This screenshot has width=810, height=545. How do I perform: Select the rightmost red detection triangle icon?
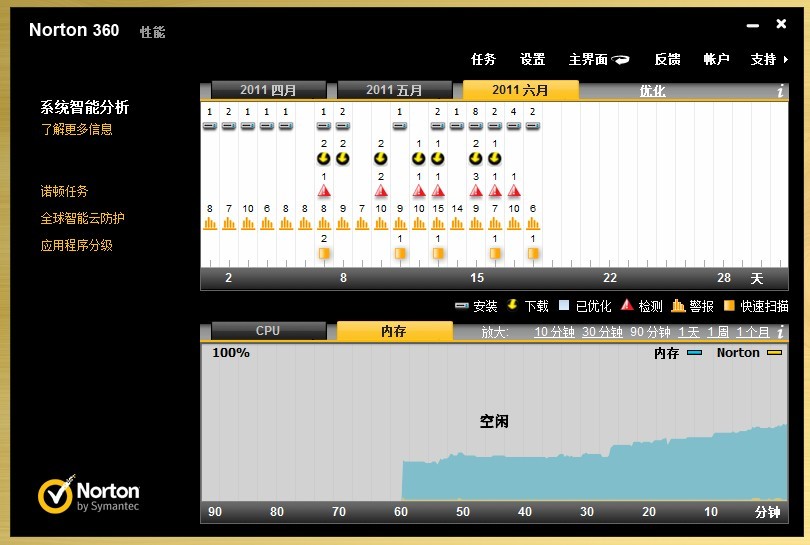point(514,191)
